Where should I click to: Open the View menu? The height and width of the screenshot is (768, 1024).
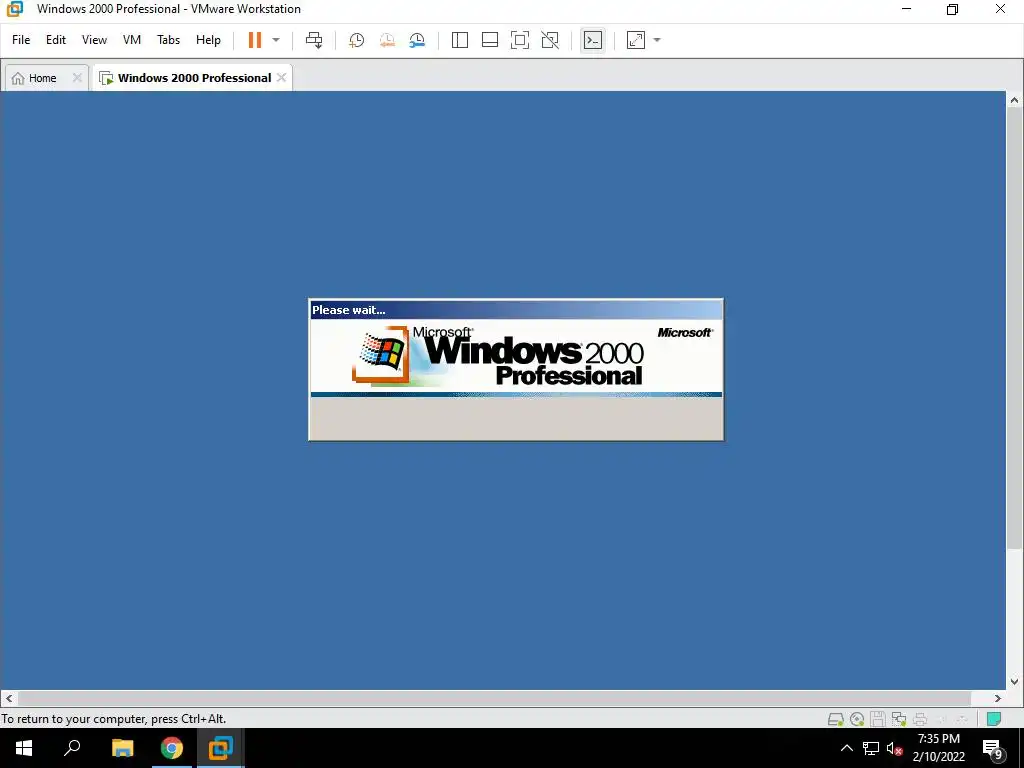click(94, 40)
